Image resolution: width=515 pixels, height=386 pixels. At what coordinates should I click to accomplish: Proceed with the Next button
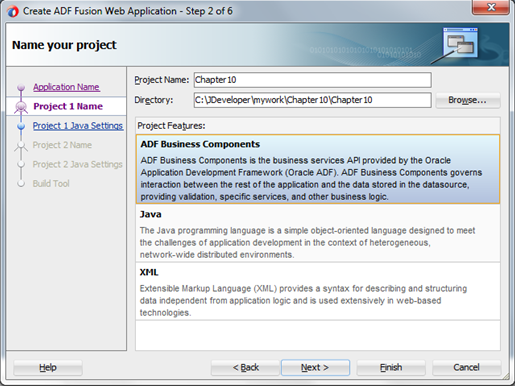pos(315,368)
